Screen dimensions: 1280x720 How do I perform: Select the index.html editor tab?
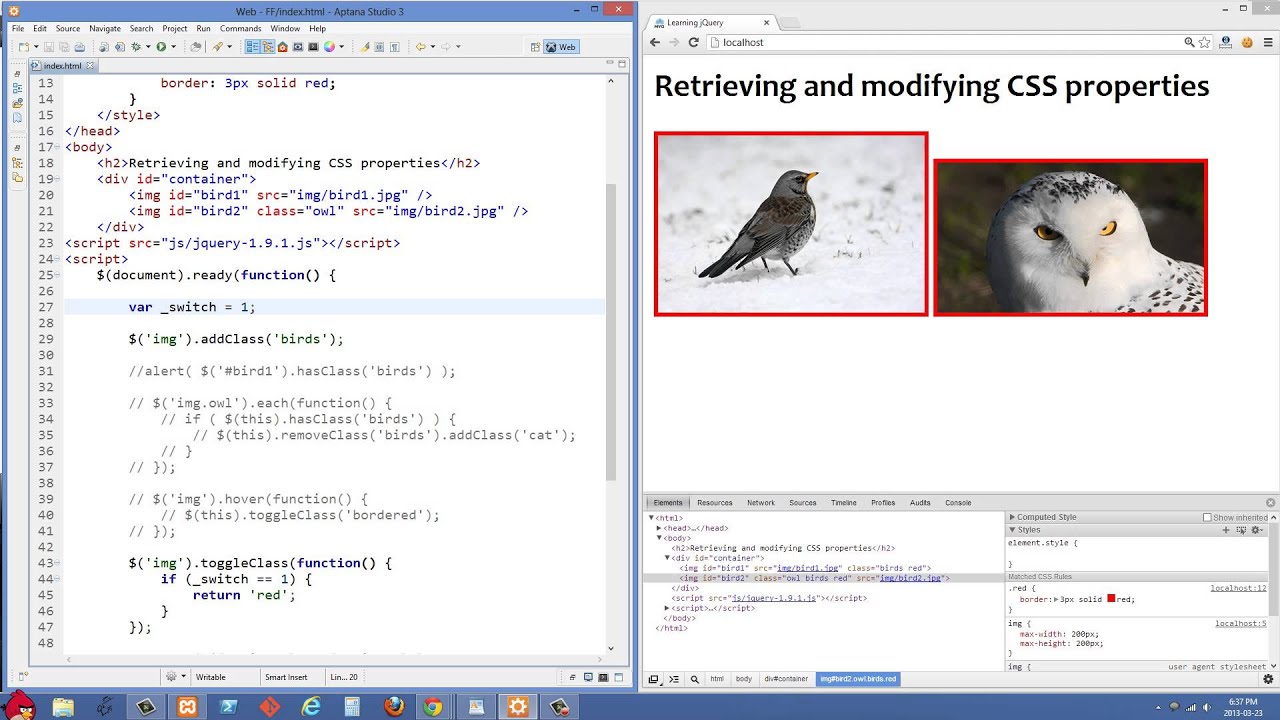pos(62,65)
